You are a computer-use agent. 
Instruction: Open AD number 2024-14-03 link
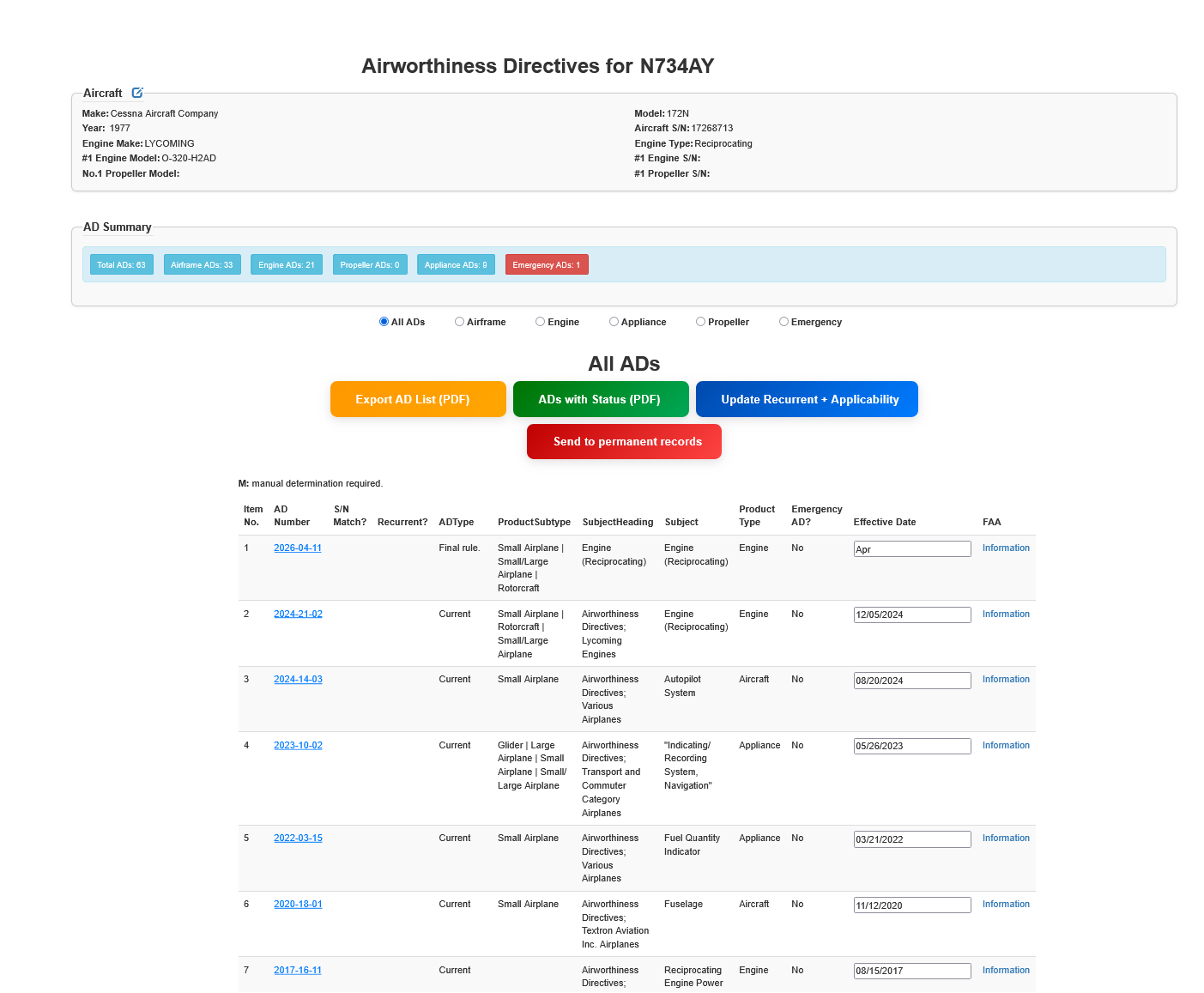(x=298, y=679)
